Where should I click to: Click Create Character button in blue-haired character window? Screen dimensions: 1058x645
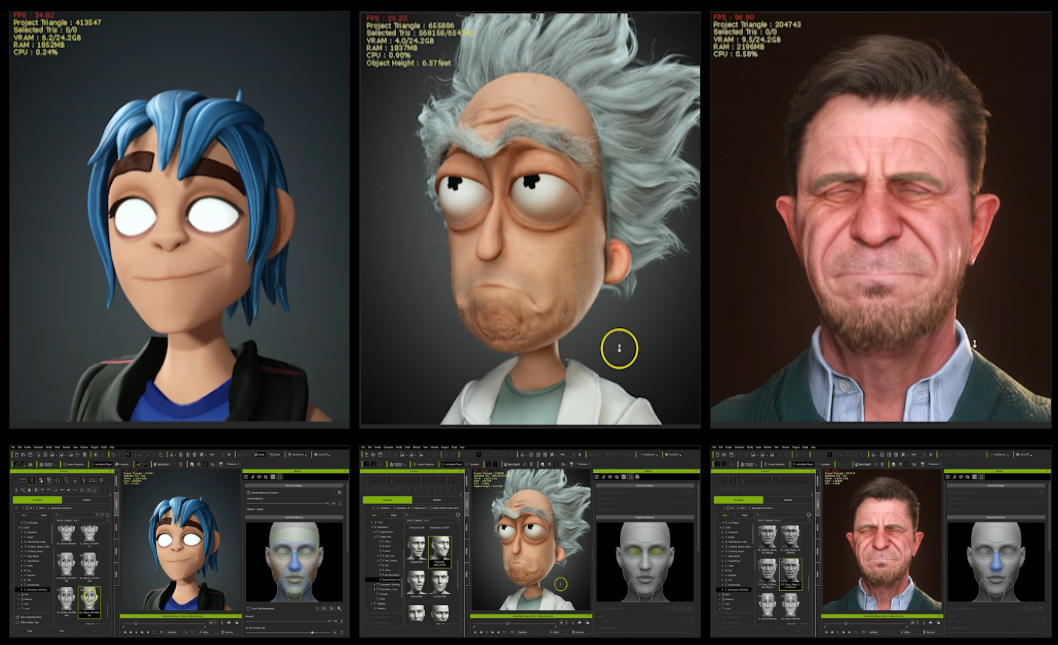75,464
